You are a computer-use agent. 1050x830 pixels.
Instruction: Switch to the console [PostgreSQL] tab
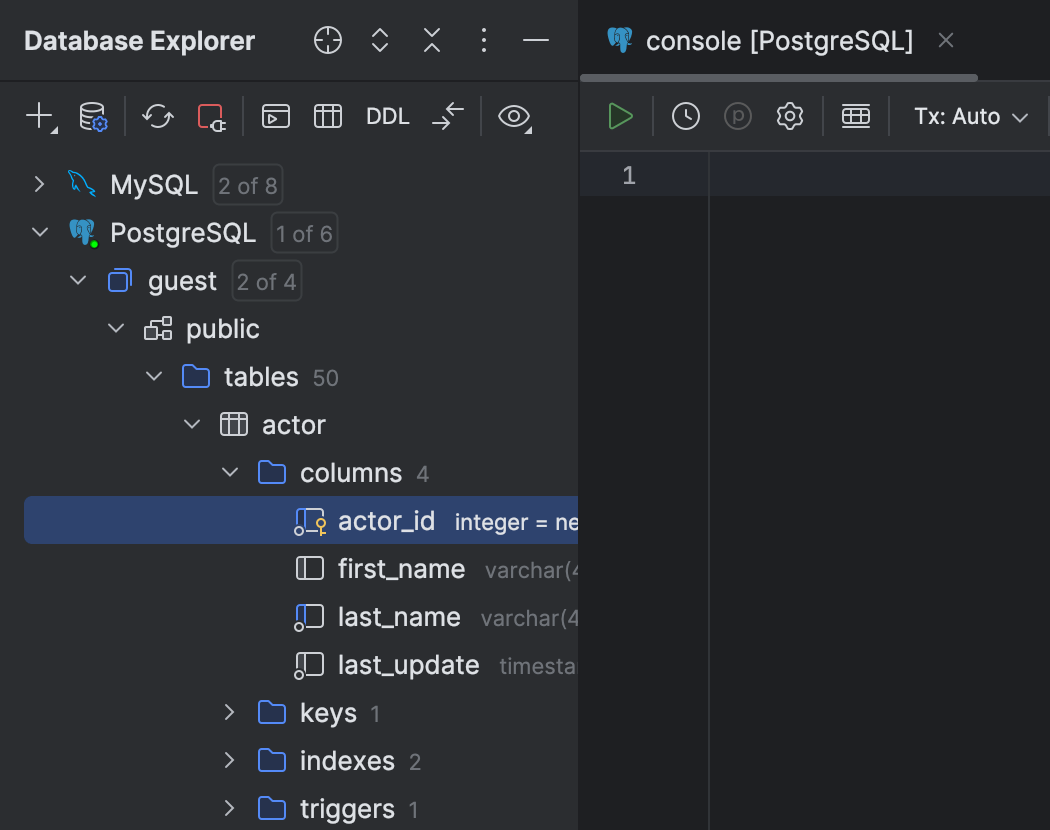[781, 40]
